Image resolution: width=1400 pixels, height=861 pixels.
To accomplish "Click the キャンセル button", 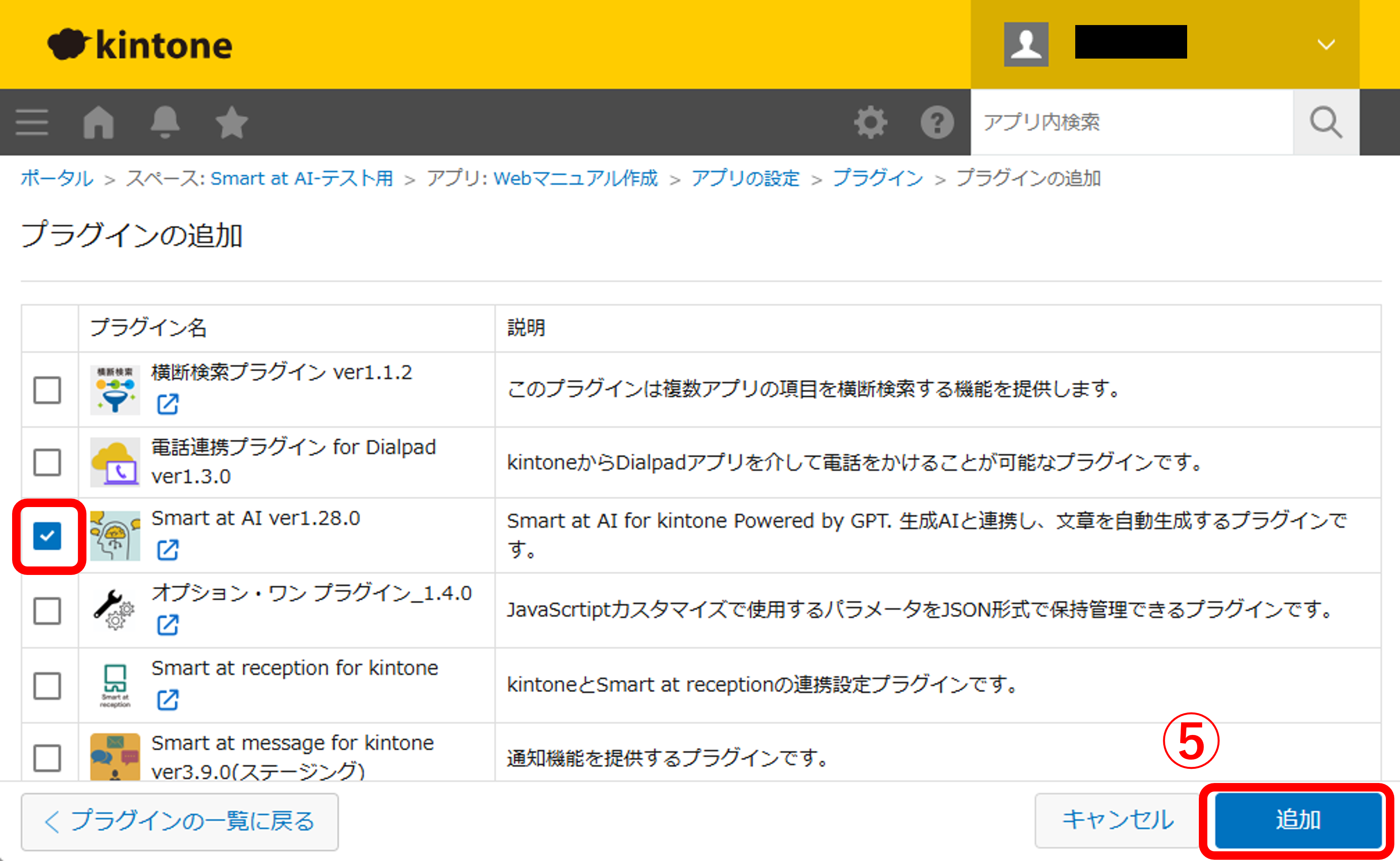I will click(x=1118, y=820).
